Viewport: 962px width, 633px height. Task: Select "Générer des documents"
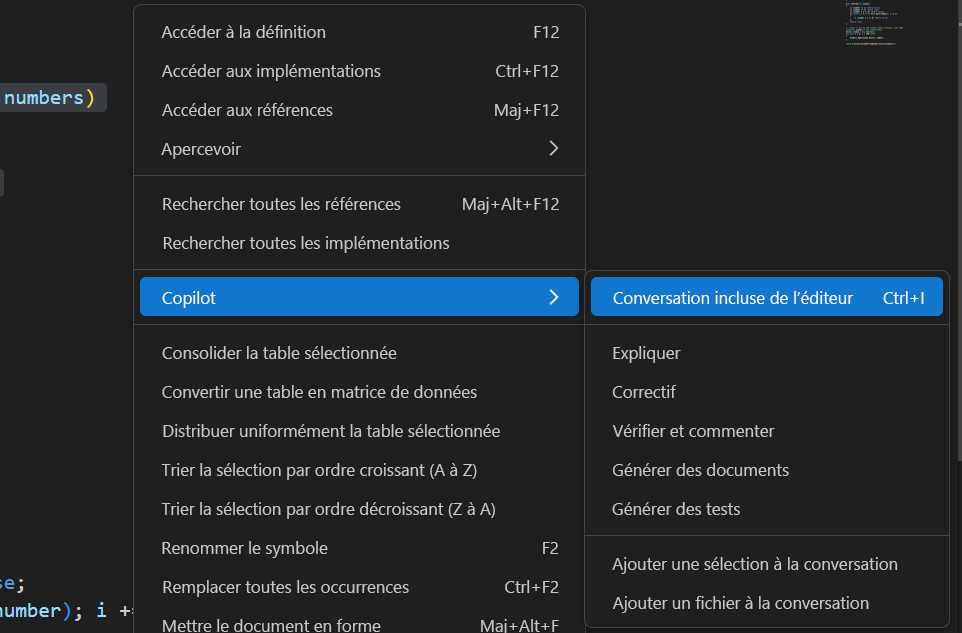coord(700,470)
